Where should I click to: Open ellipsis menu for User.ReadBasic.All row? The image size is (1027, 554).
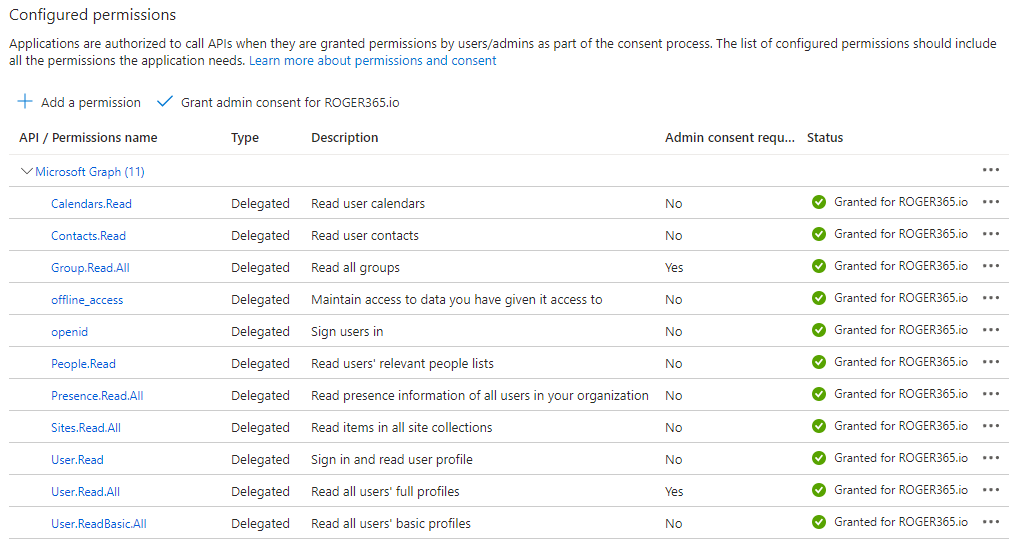pos(991,522)
